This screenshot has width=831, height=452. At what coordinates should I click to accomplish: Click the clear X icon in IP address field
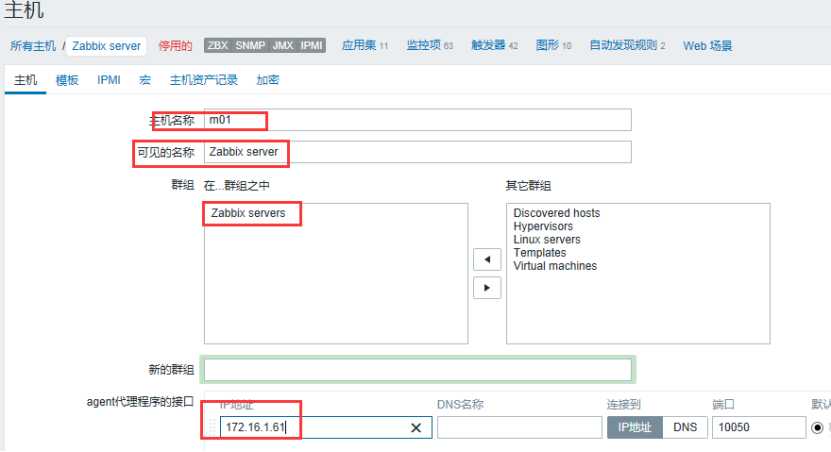coord(416,428)
